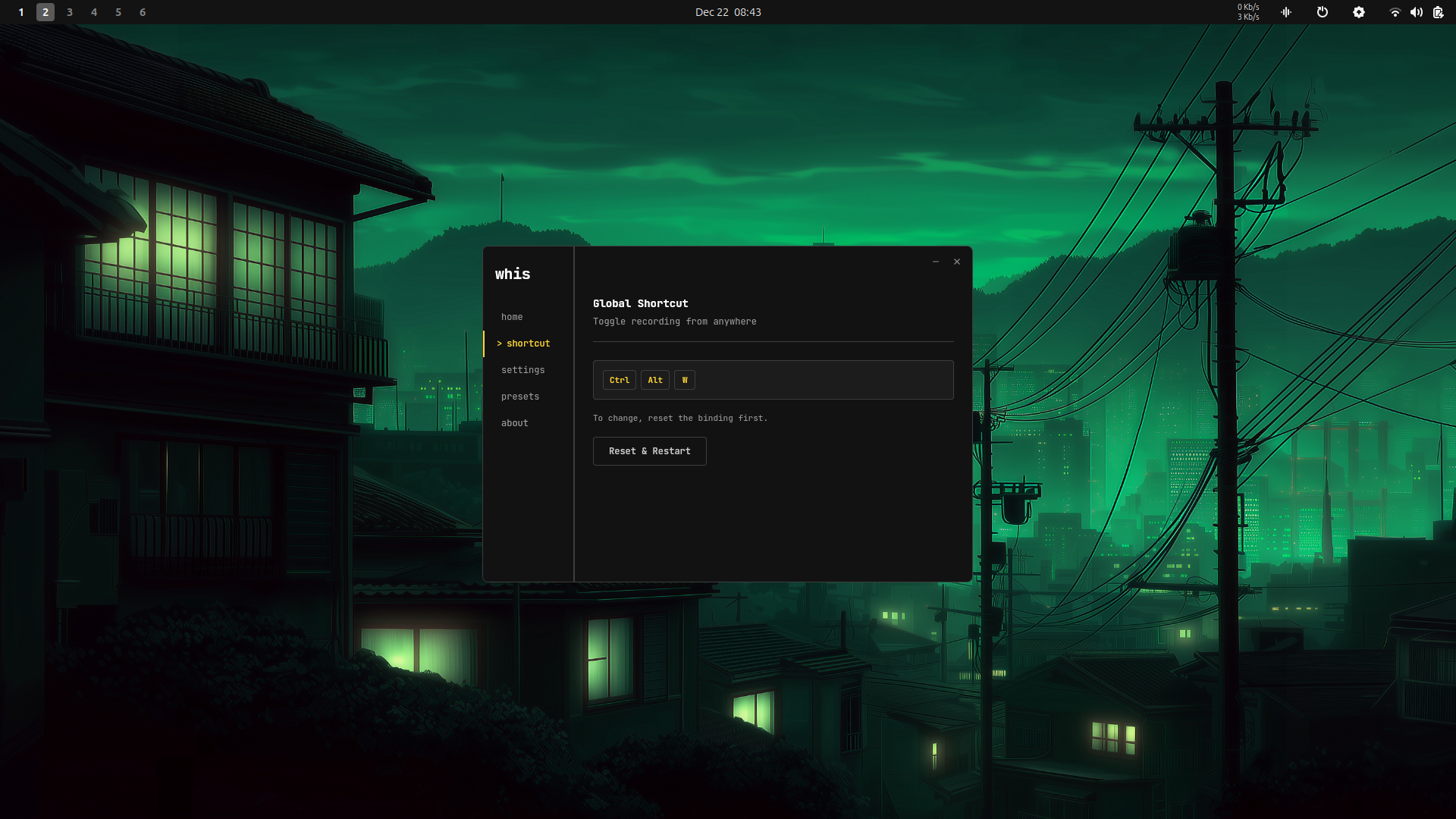
Task: View the about page
Action: pos(514,422)
